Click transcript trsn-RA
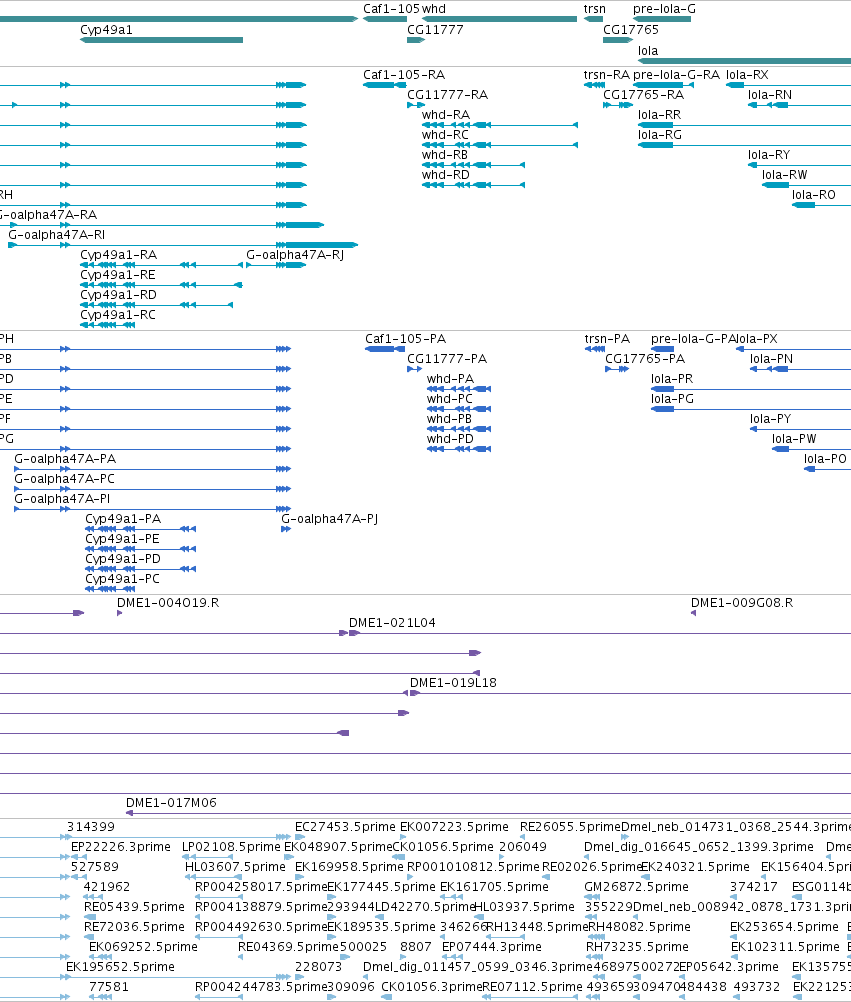This screenshot has height=1002, width=851. (606, 75)
